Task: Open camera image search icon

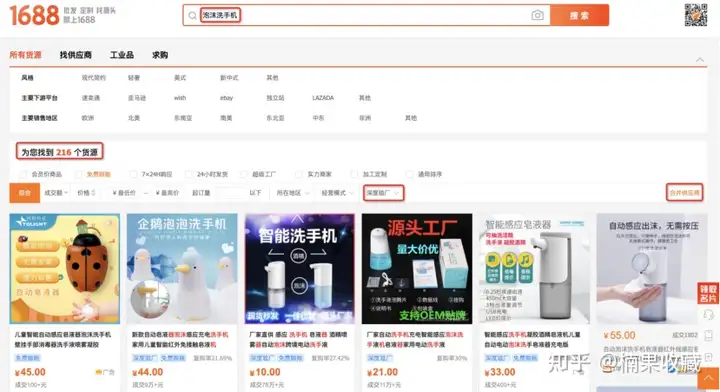Action: [537, 15]
